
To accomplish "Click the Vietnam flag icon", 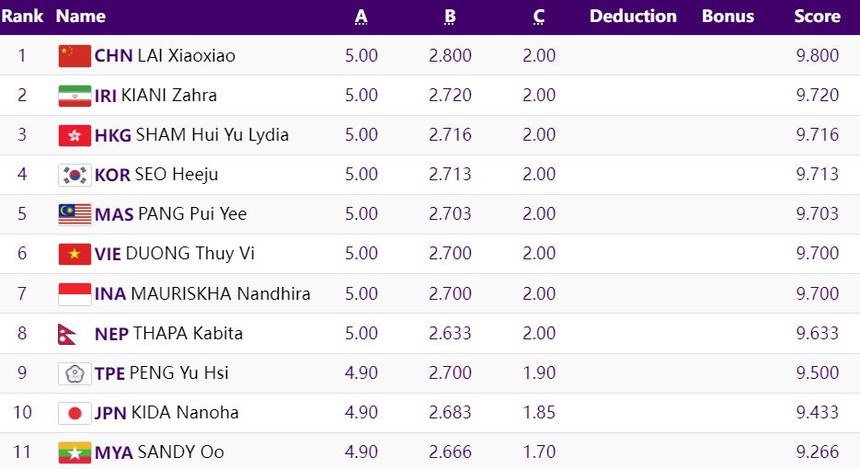I will pos(74,254).
